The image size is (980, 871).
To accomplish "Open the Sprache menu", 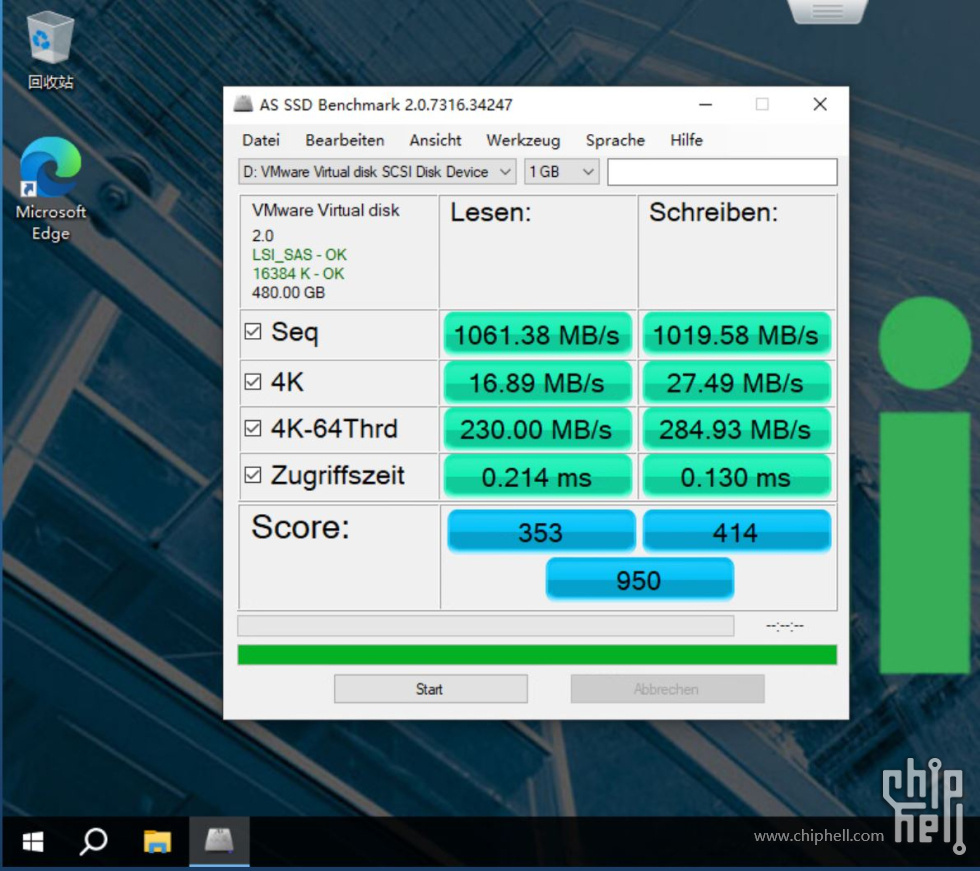I will [615, 140].
